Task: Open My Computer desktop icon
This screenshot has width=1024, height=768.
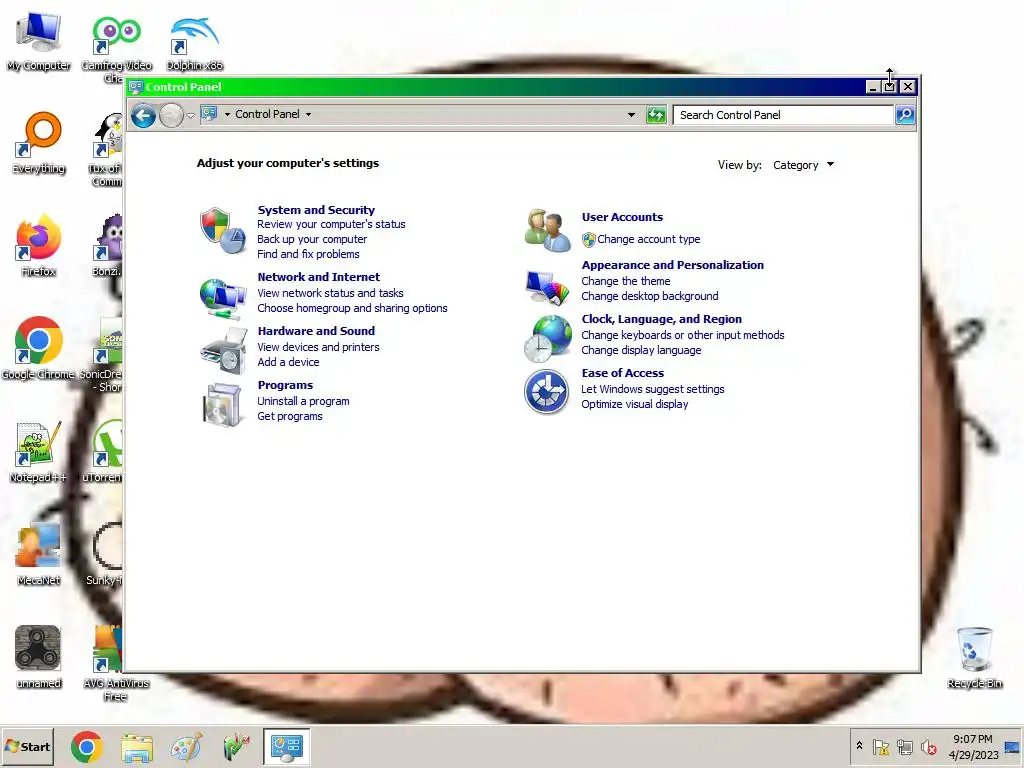Action: click(x=39, y=41)
